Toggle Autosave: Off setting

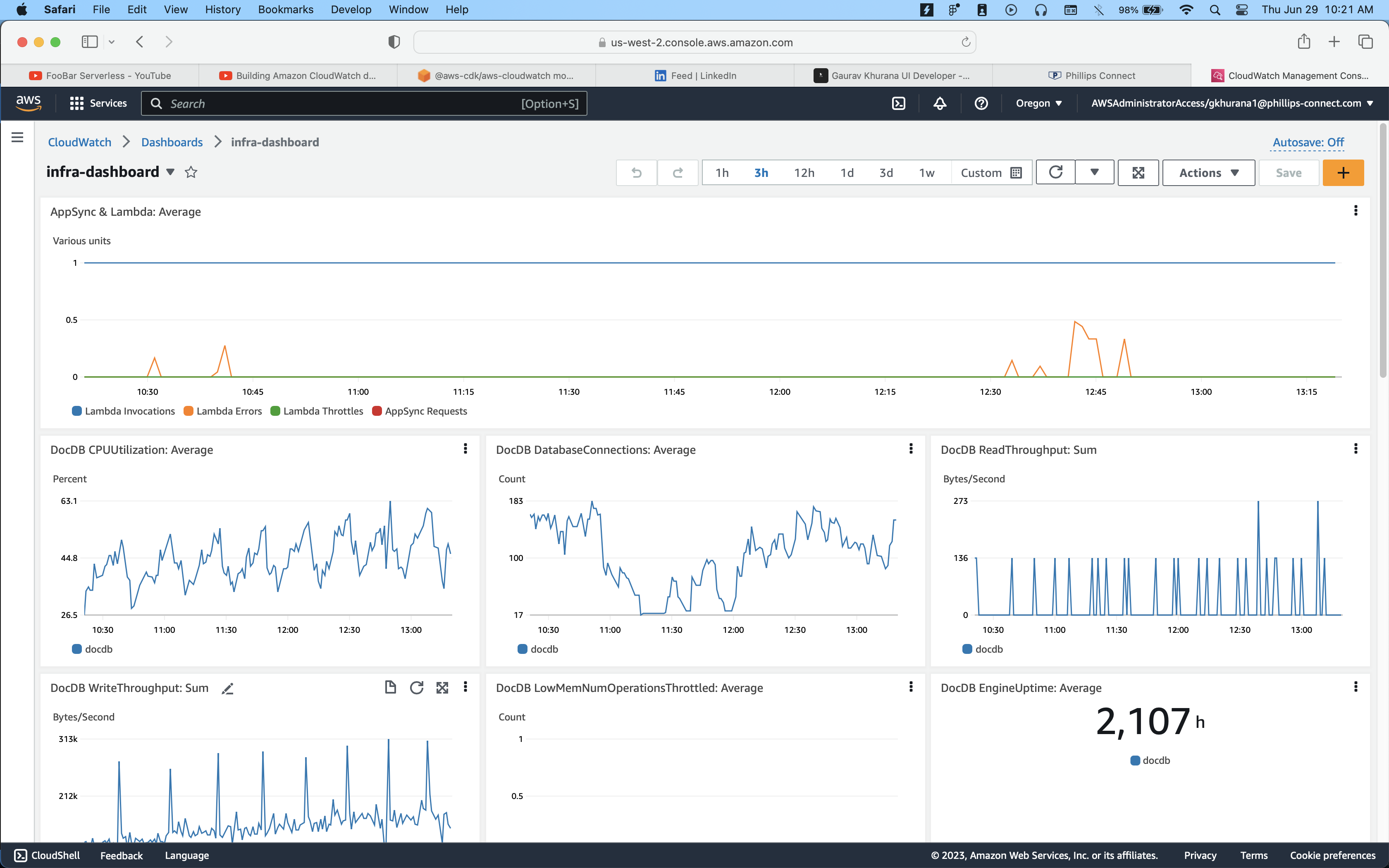tap(1308, 142)
